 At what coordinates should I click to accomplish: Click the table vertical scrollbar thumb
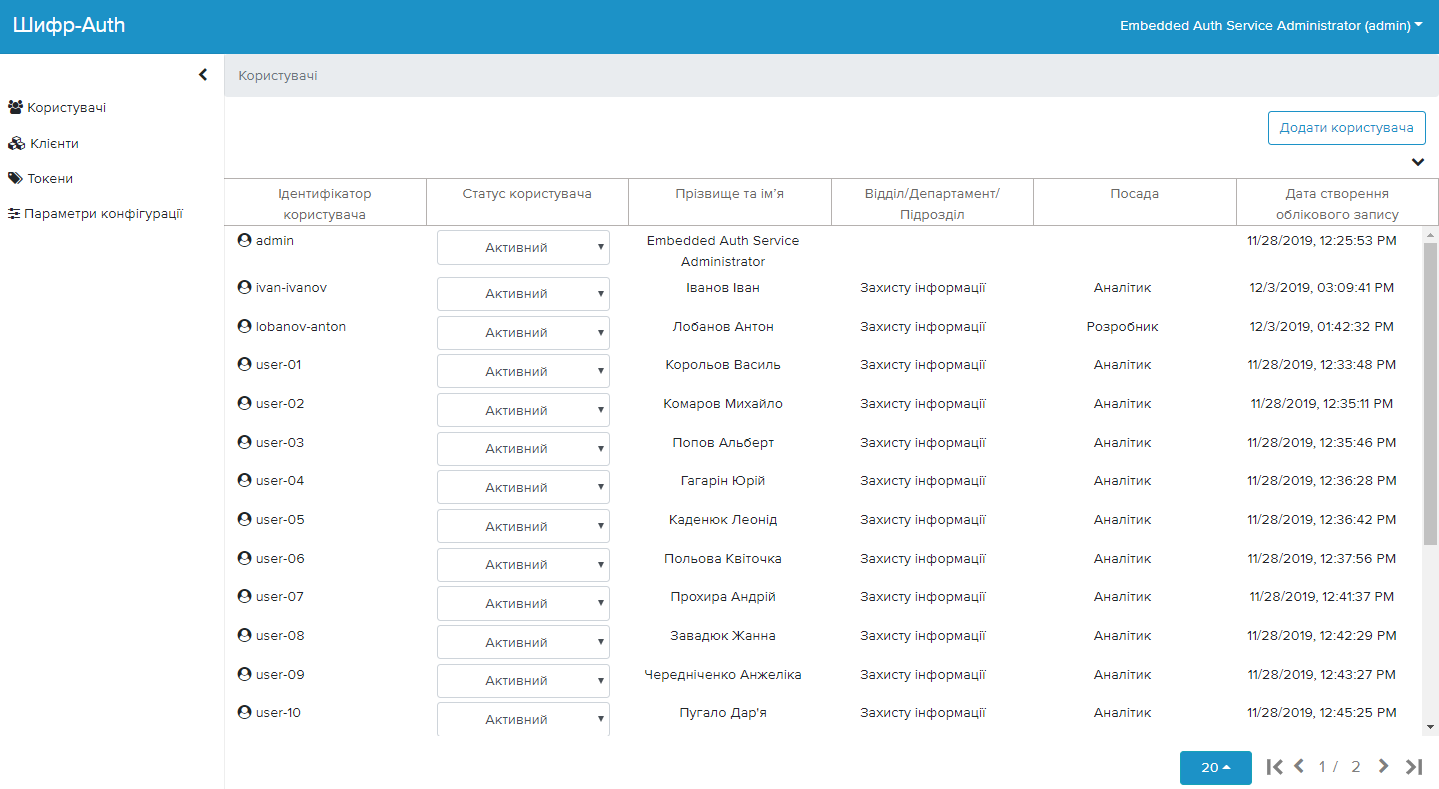[1430, 393]
